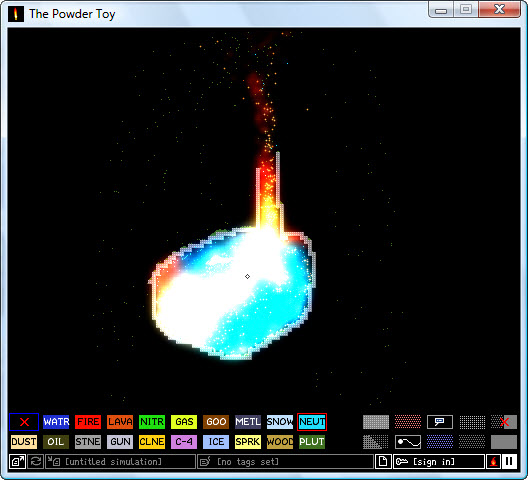The height and width of the screenshot is (480, 528).
Task: Click the reload simulation arrows icon
Action: 35,461
